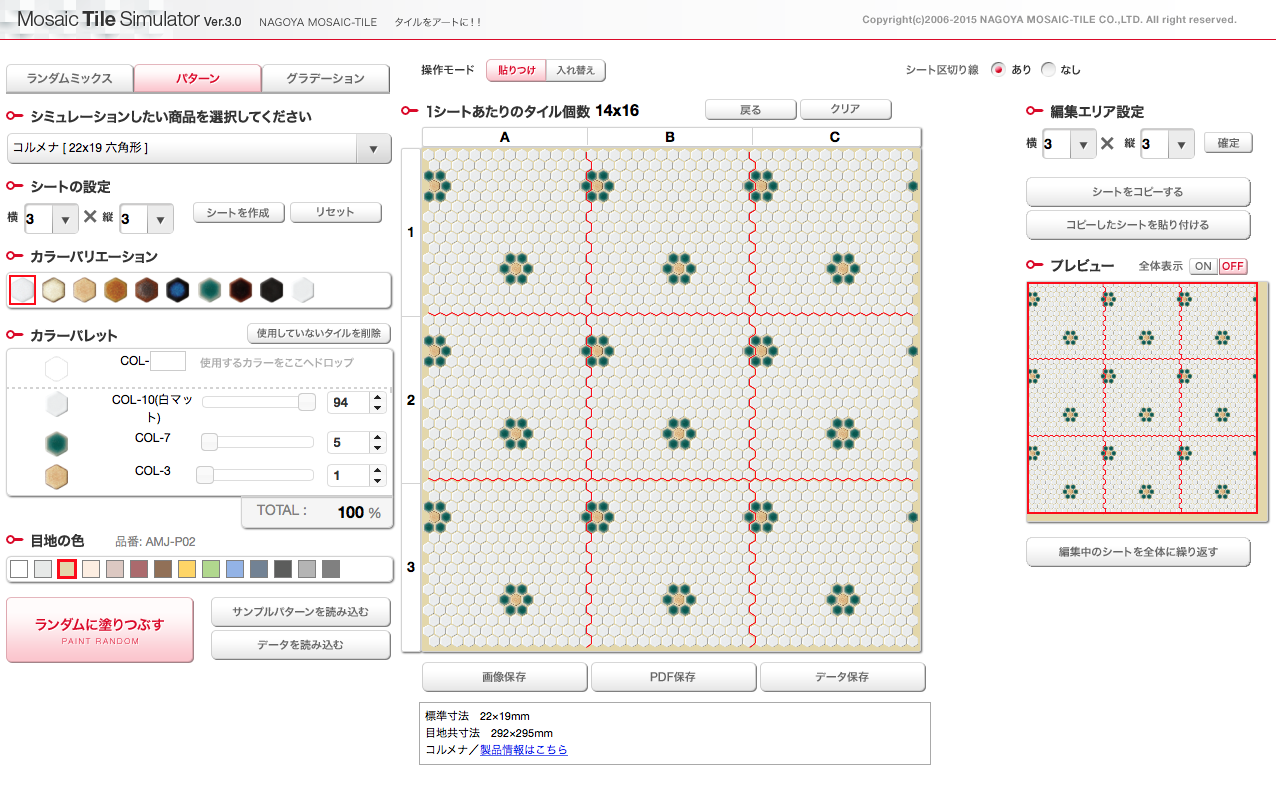
Task: Select the なし sheet divider radio option
Action: click(x=1048, y=70)
